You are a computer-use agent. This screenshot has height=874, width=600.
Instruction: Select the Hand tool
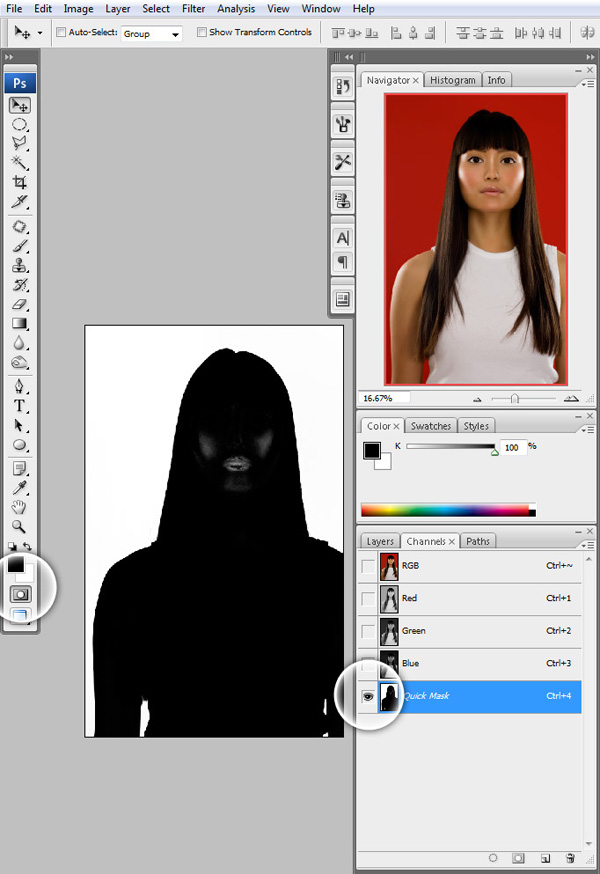tap(20, 507)
